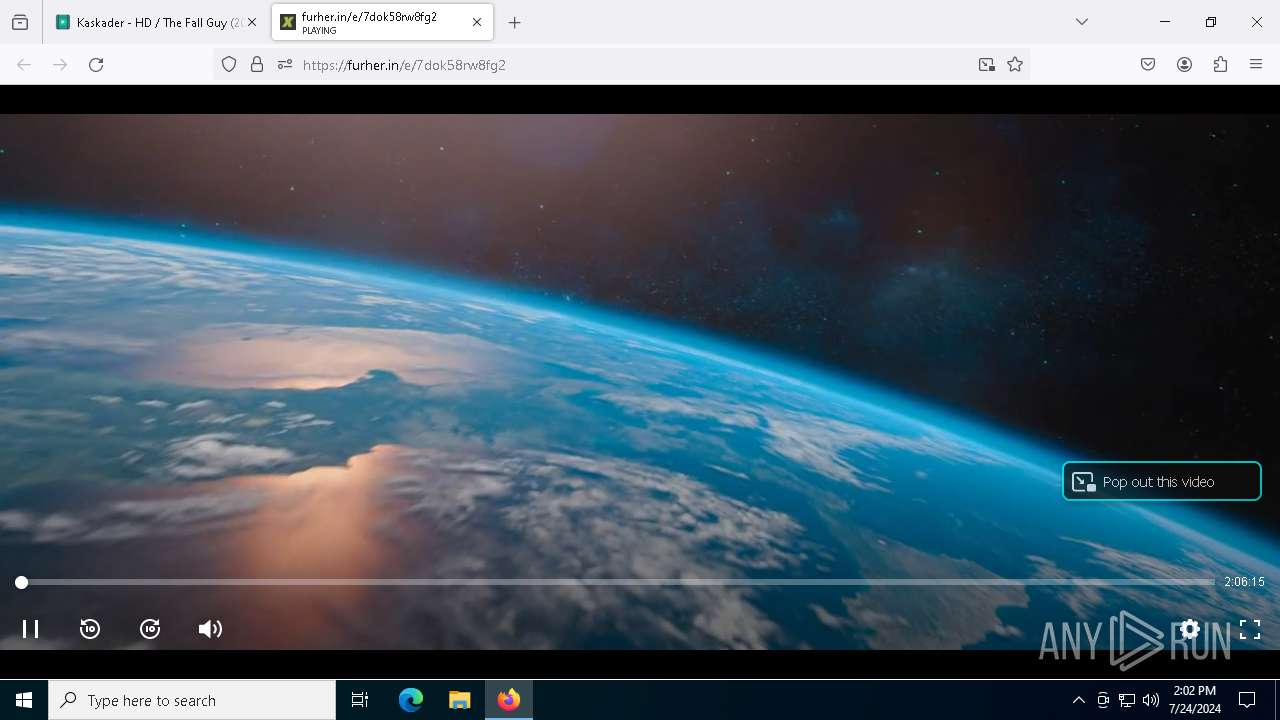Open Firefox View recent browsing

point(20,22)
